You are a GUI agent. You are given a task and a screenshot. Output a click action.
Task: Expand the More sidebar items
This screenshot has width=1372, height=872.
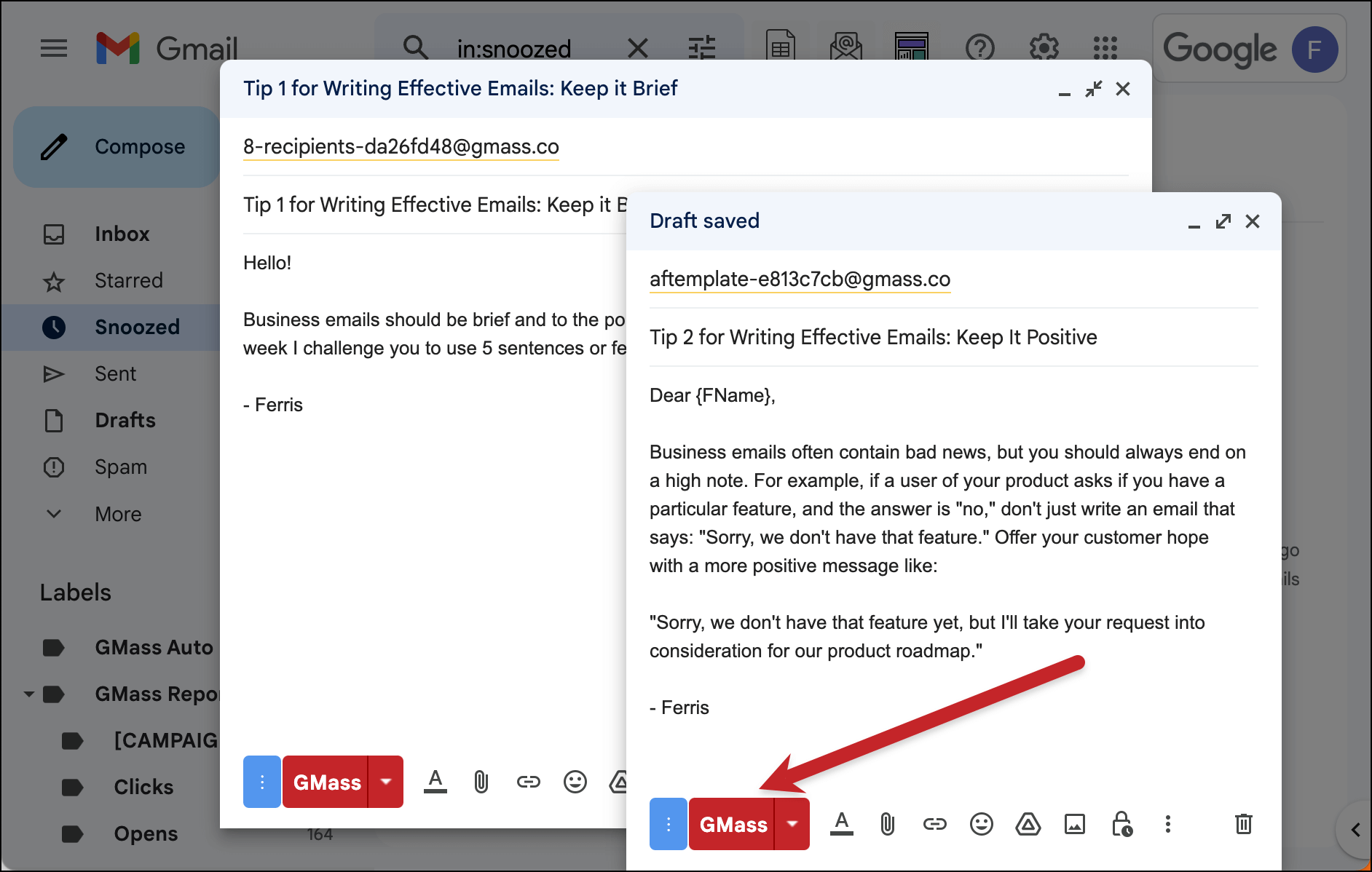coord(118,514)
